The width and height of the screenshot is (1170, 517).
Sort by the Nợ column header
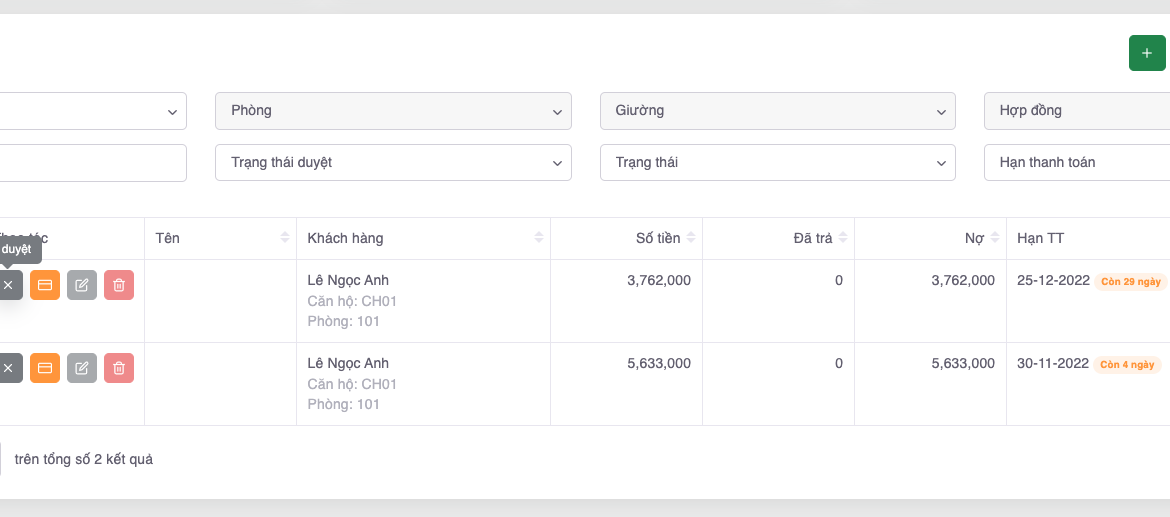(x=995, y=238)
